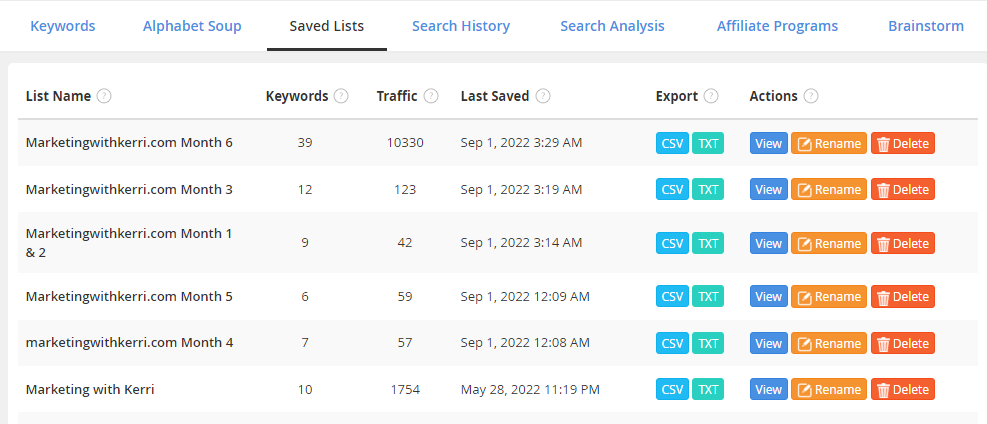Switch to the Keywords tab
The image size is (987, 424).
coord(63,26)
